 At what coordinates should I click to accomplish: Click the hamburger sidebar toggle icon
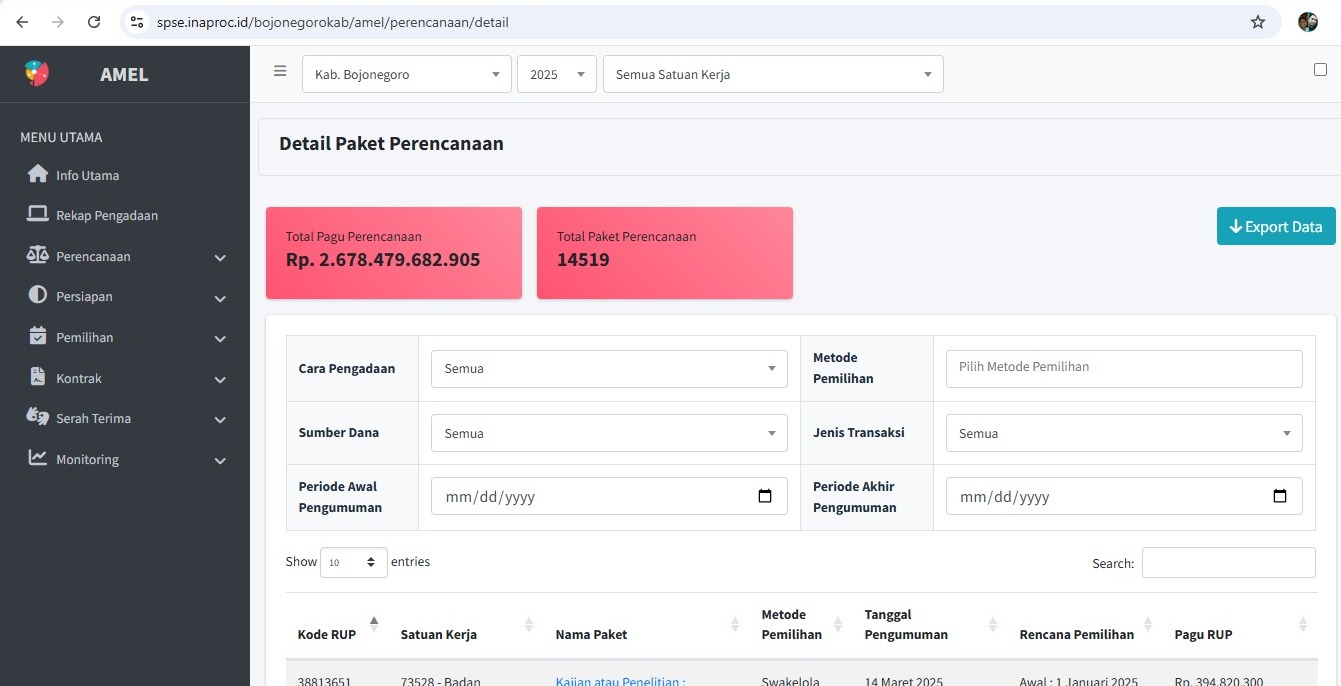coord(280,71)
